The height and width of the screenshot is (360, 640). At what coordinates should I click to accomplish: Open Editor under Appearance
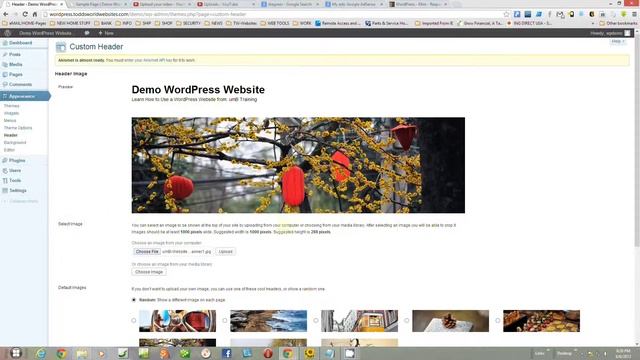tap(9, 150)
